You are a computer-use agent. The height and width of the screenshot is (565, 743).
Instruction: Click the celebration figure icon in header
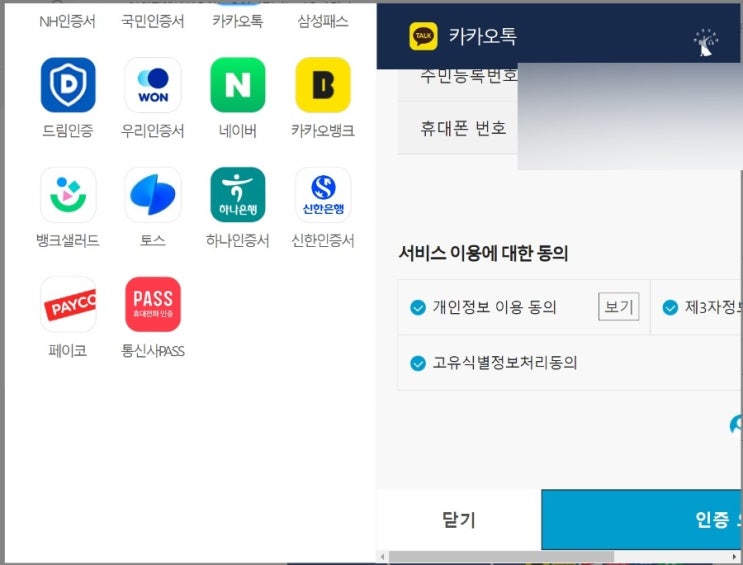click(706, 43)
